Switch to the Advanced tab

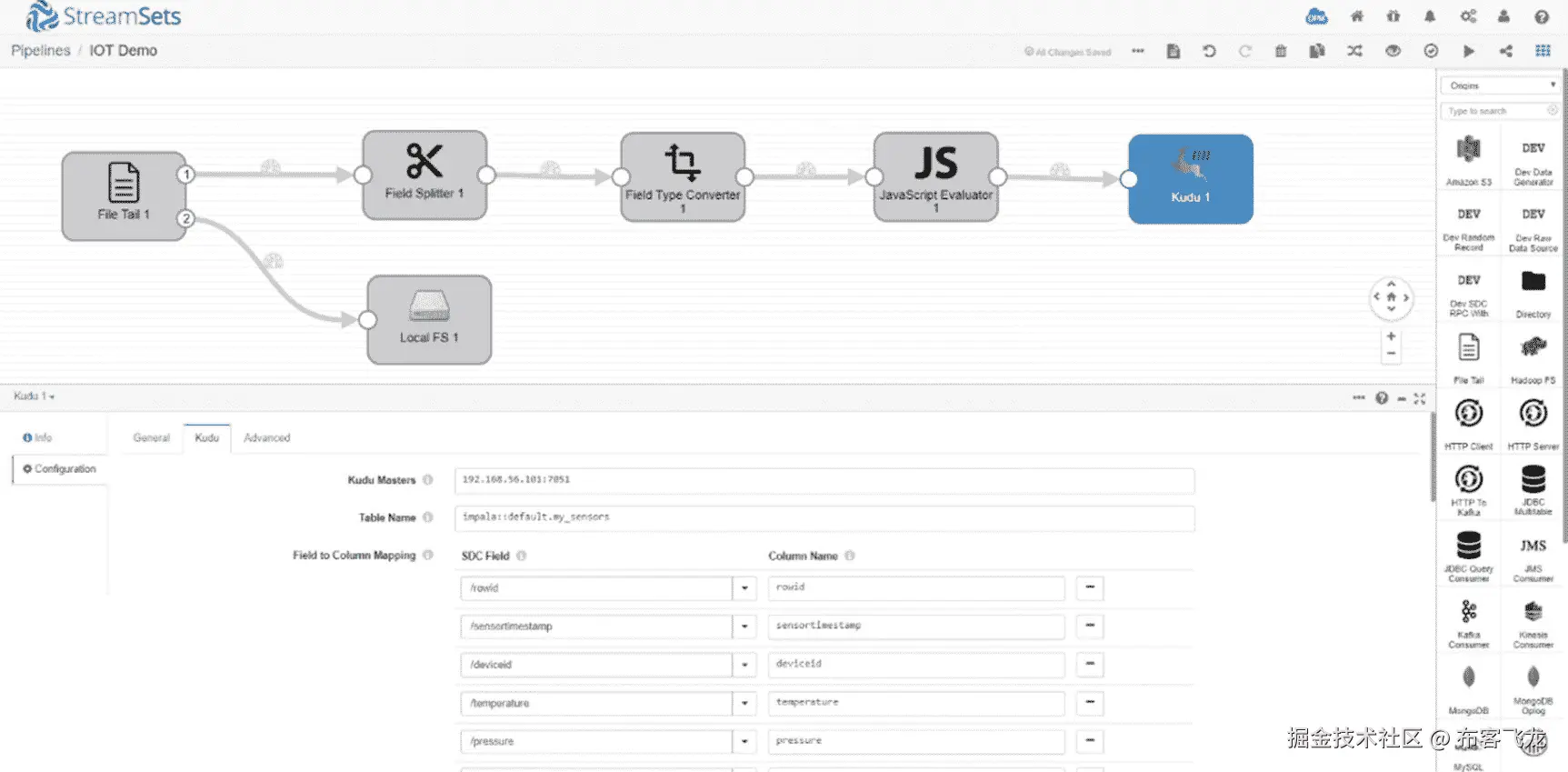[267, 438]
